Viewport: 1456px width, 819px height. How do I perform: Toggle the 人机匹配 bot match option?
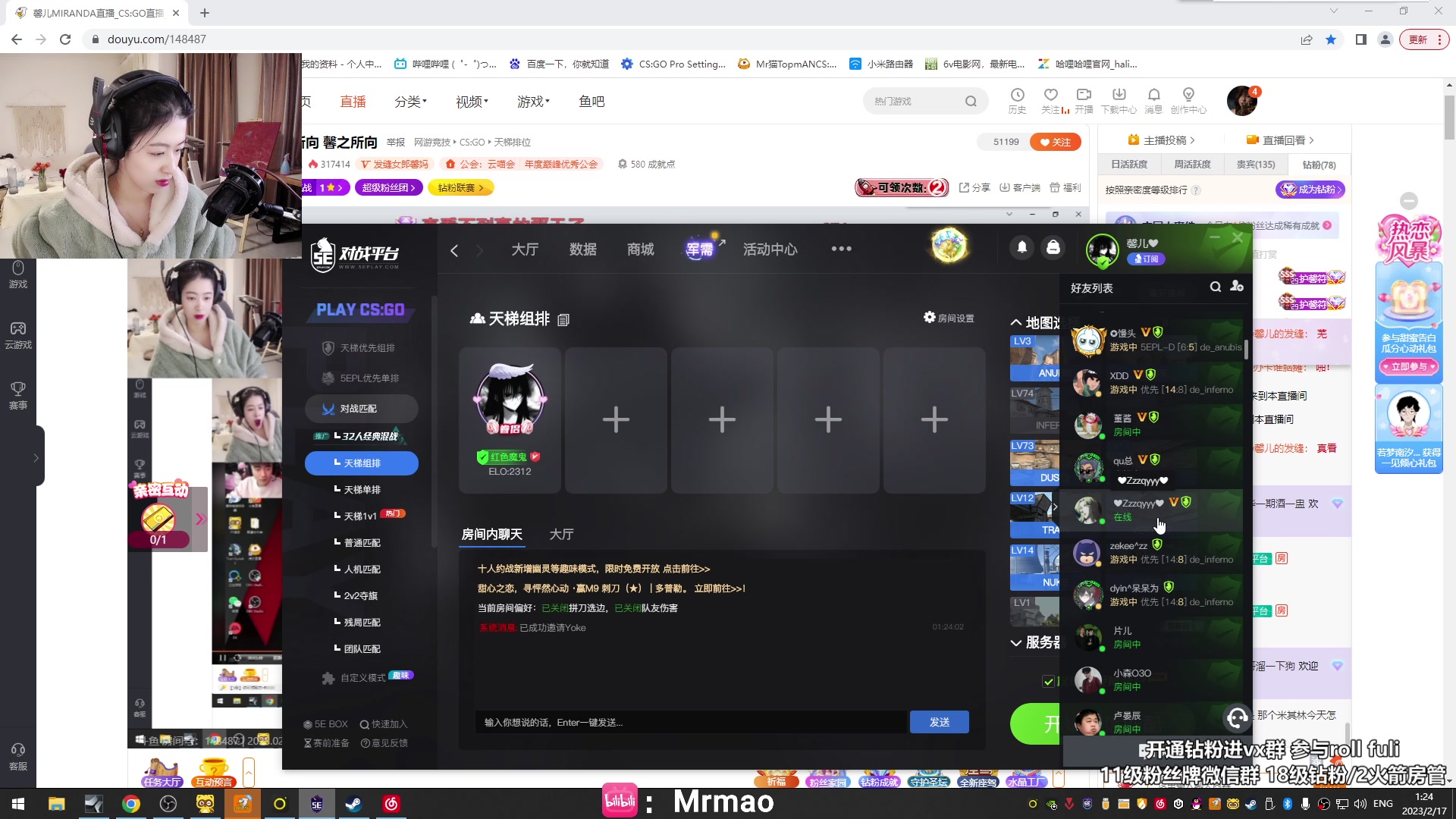[362, 568]
